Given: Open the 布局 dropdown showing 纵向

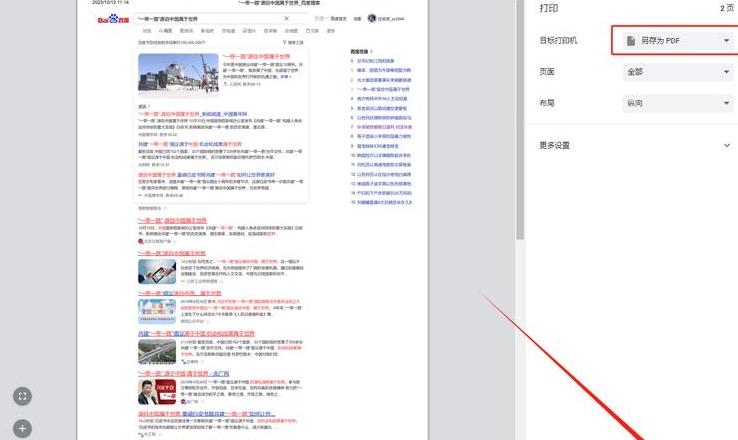Looking at the screenshot, I should (x=679, y=103).
